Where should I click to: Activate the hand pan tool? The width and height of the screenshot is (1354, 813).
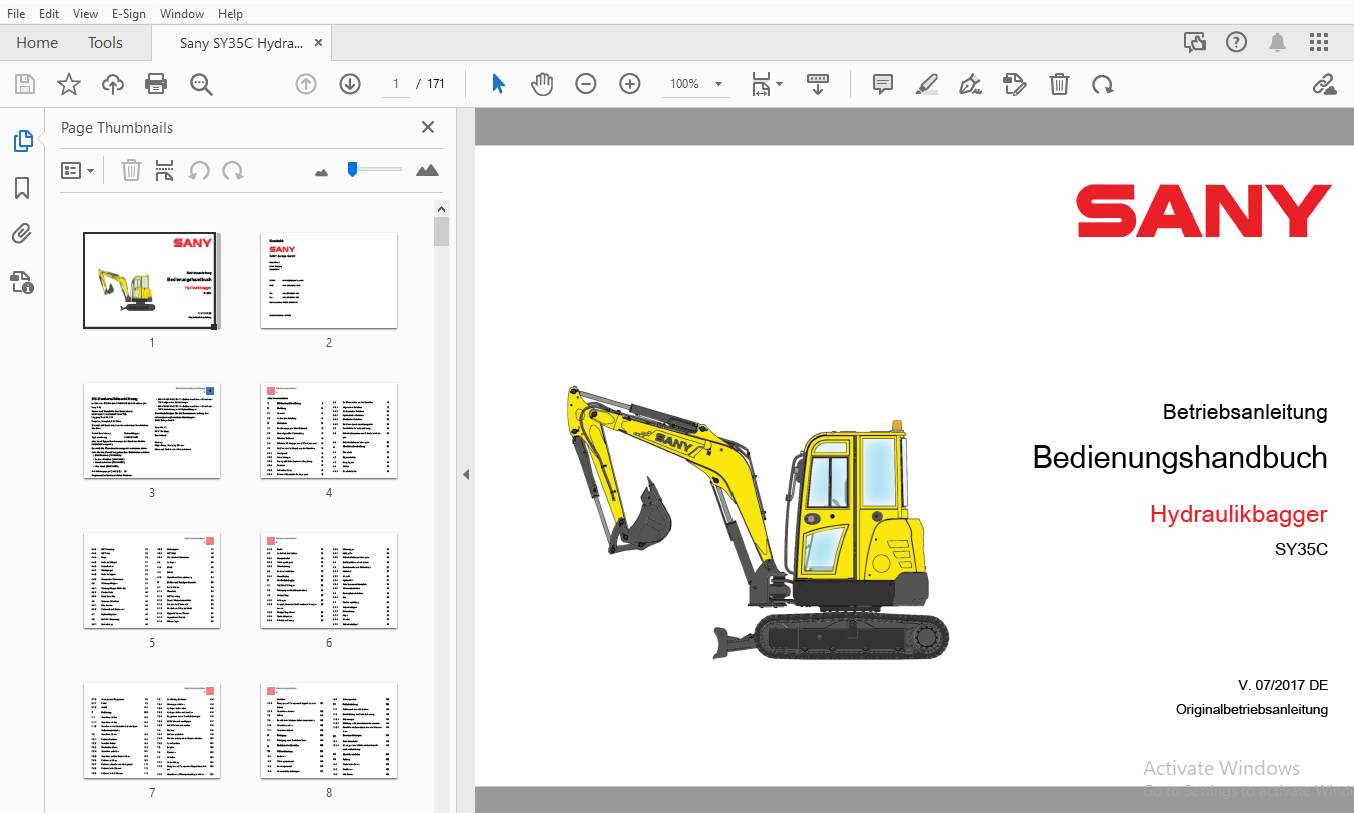[542, 84]
